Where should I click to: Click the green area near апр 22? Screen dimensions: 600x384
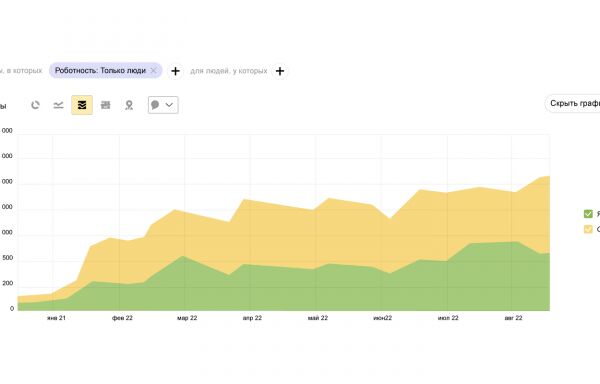pyautogui.click(x=253, y=291)
